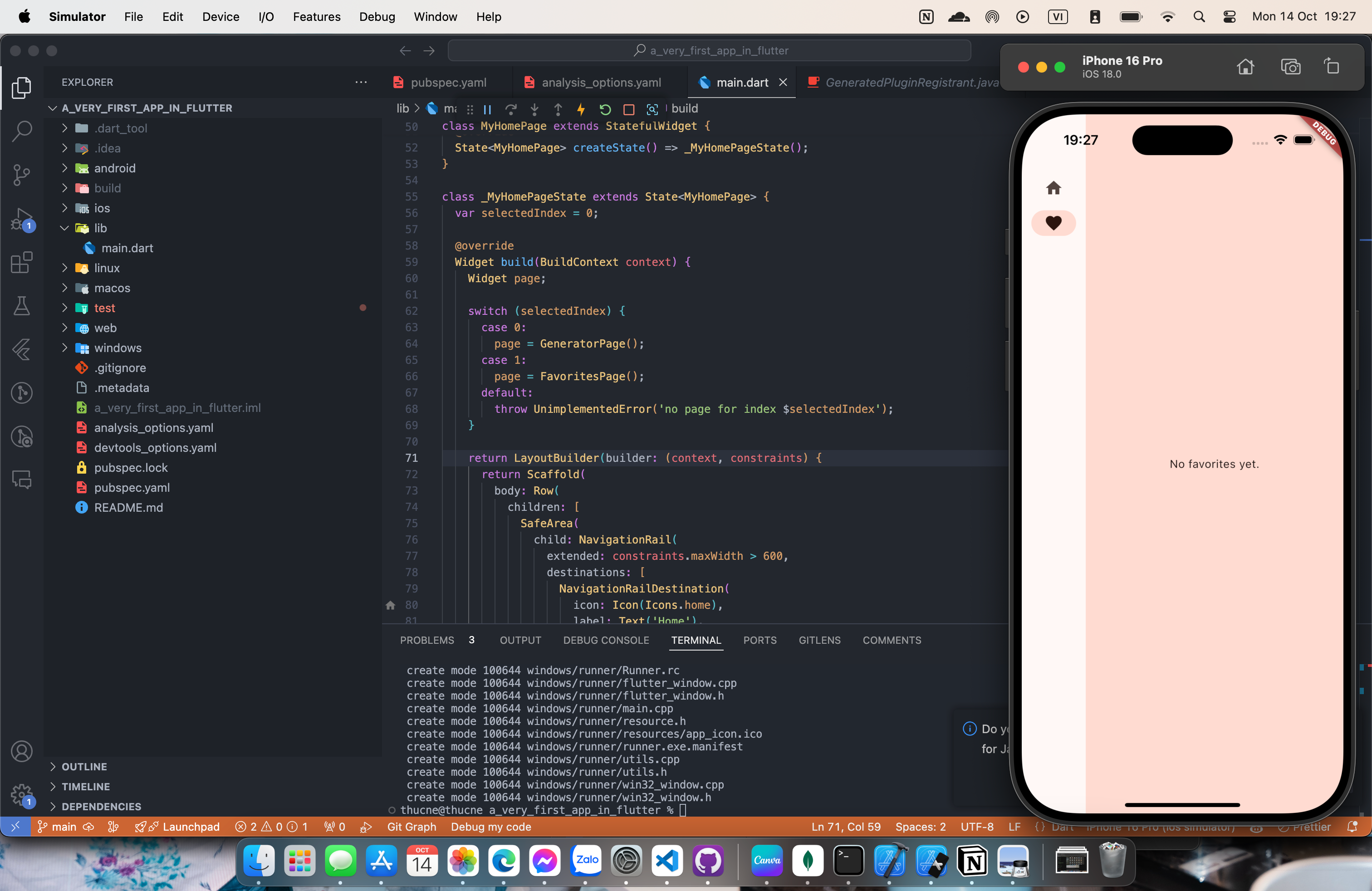Image resolution: width=1372 pixels, height=891 pixels.
Task: Open the Testing flask view
Action: tap(21, 306)
